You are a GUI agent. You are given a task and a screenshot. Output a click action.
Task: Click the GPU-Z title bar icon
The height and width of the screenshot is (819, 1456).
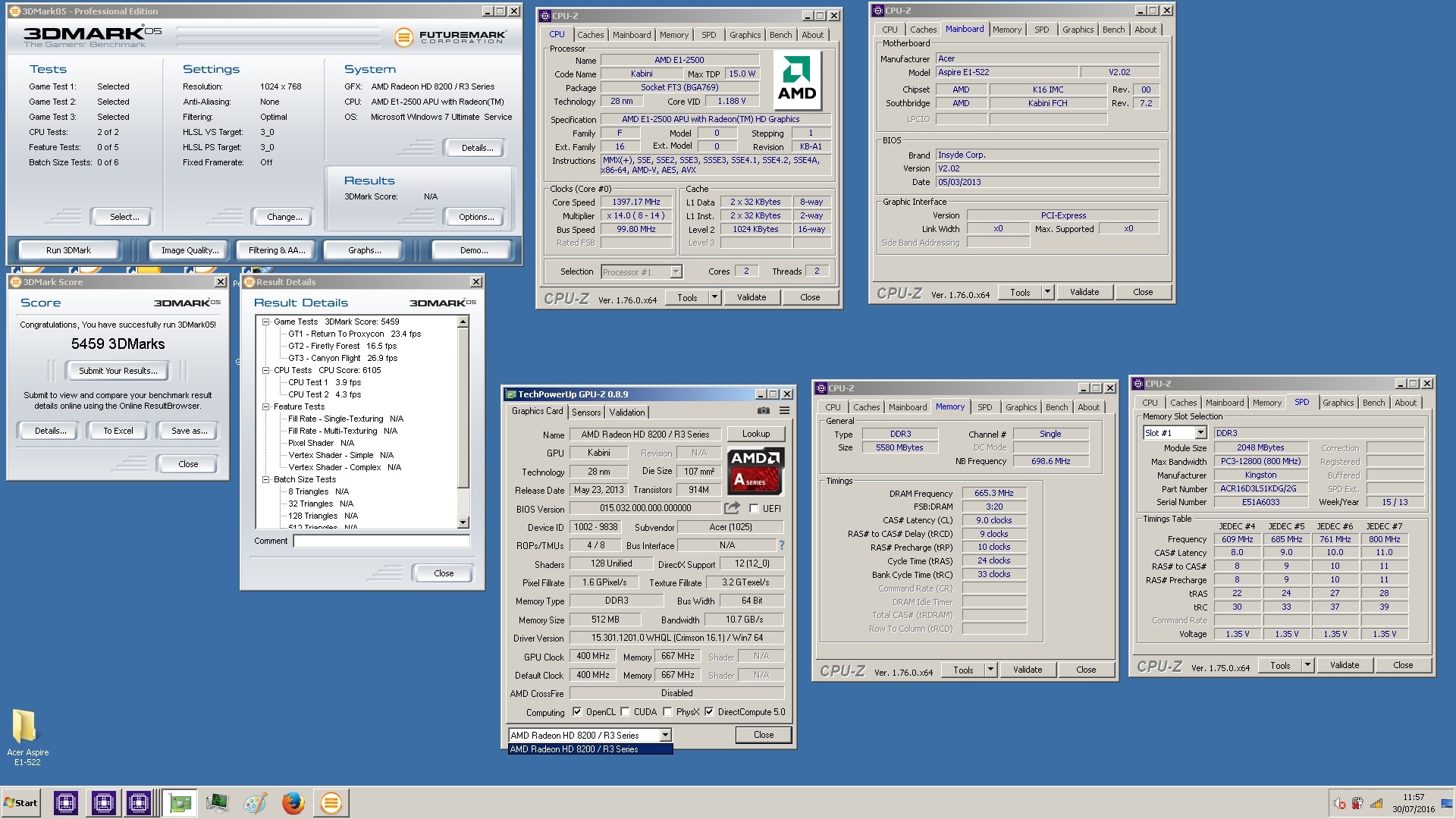tap(510, 394)
